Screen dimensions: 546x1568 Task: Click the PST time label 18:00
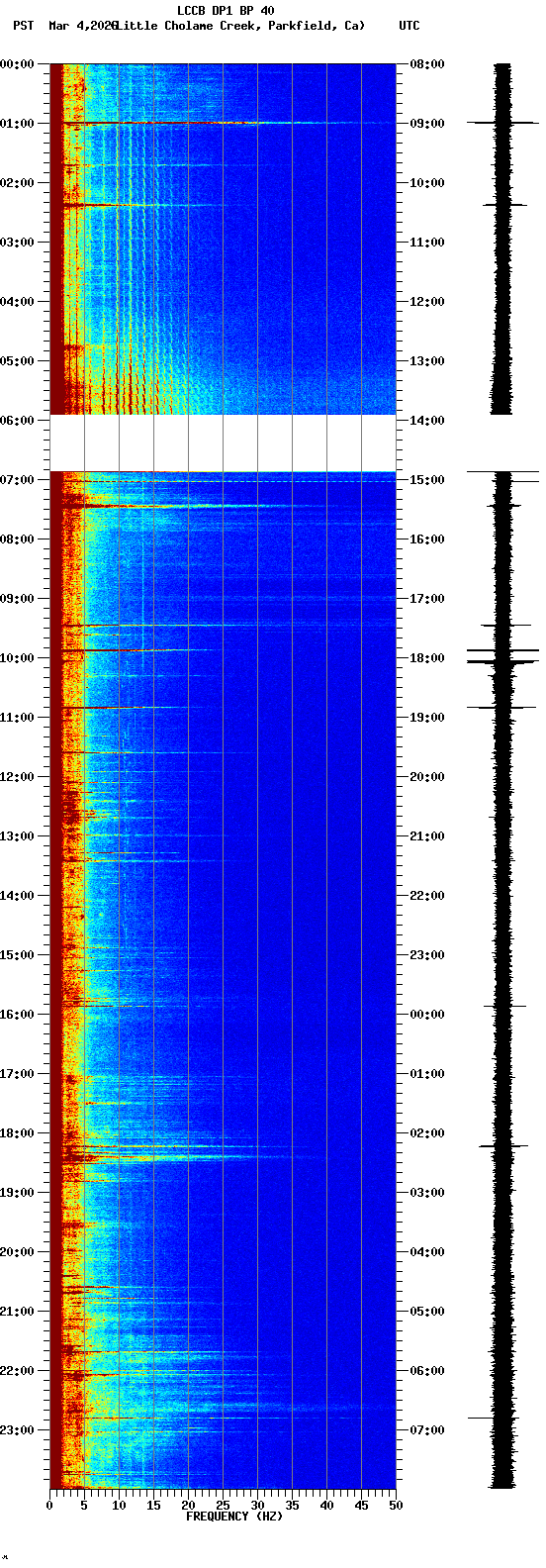tap(17, 1133)
